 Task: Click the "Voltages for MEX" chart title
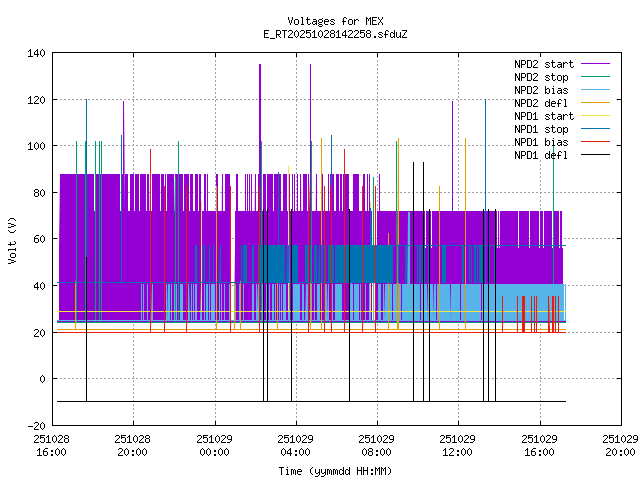tap(335, 21)
